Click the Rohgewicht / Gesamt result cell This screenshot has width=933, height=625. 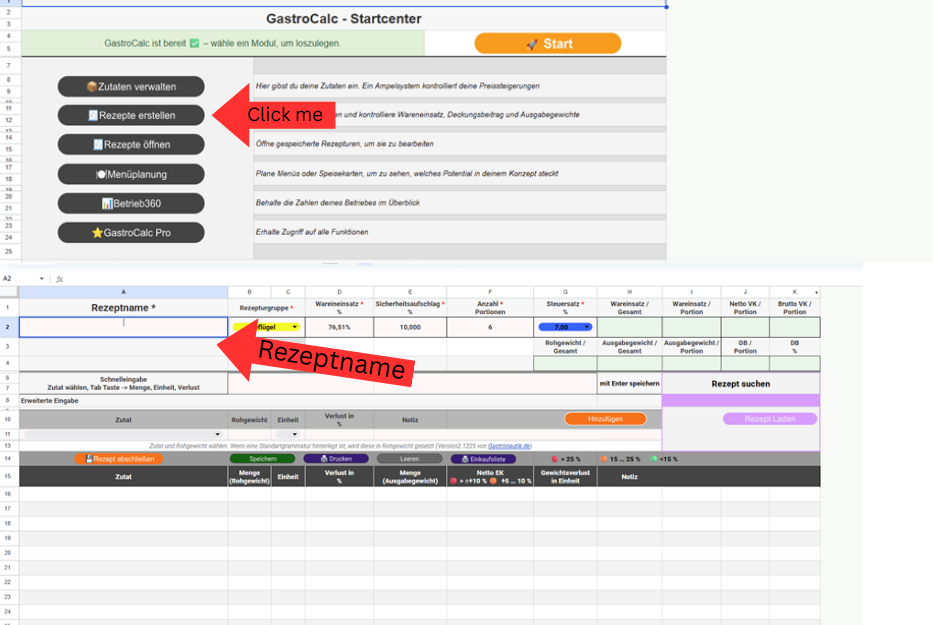[x=565, y=363]
